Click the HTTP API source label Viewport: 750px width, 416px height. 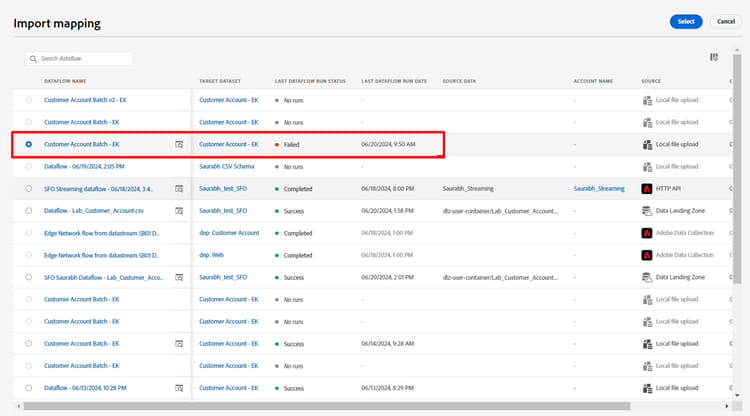pos(668,189)
